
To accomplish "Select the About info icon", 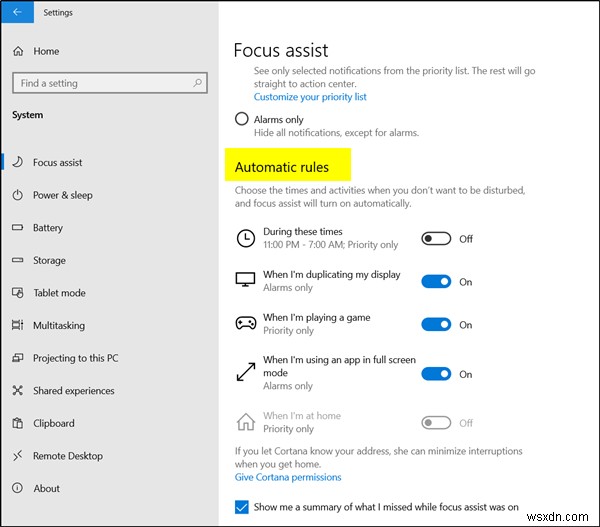I will pyautogui.click(x=18, y=488).
